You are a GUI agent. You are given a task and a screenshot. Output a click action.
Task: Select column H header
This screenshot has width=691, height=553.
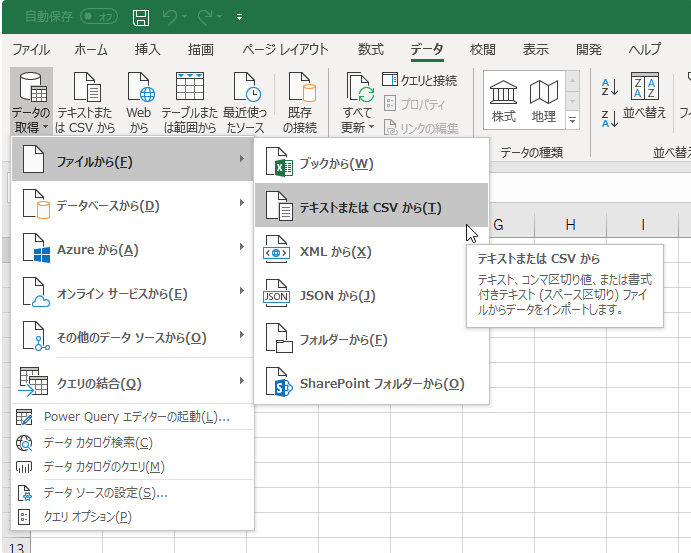click(570, 225)
